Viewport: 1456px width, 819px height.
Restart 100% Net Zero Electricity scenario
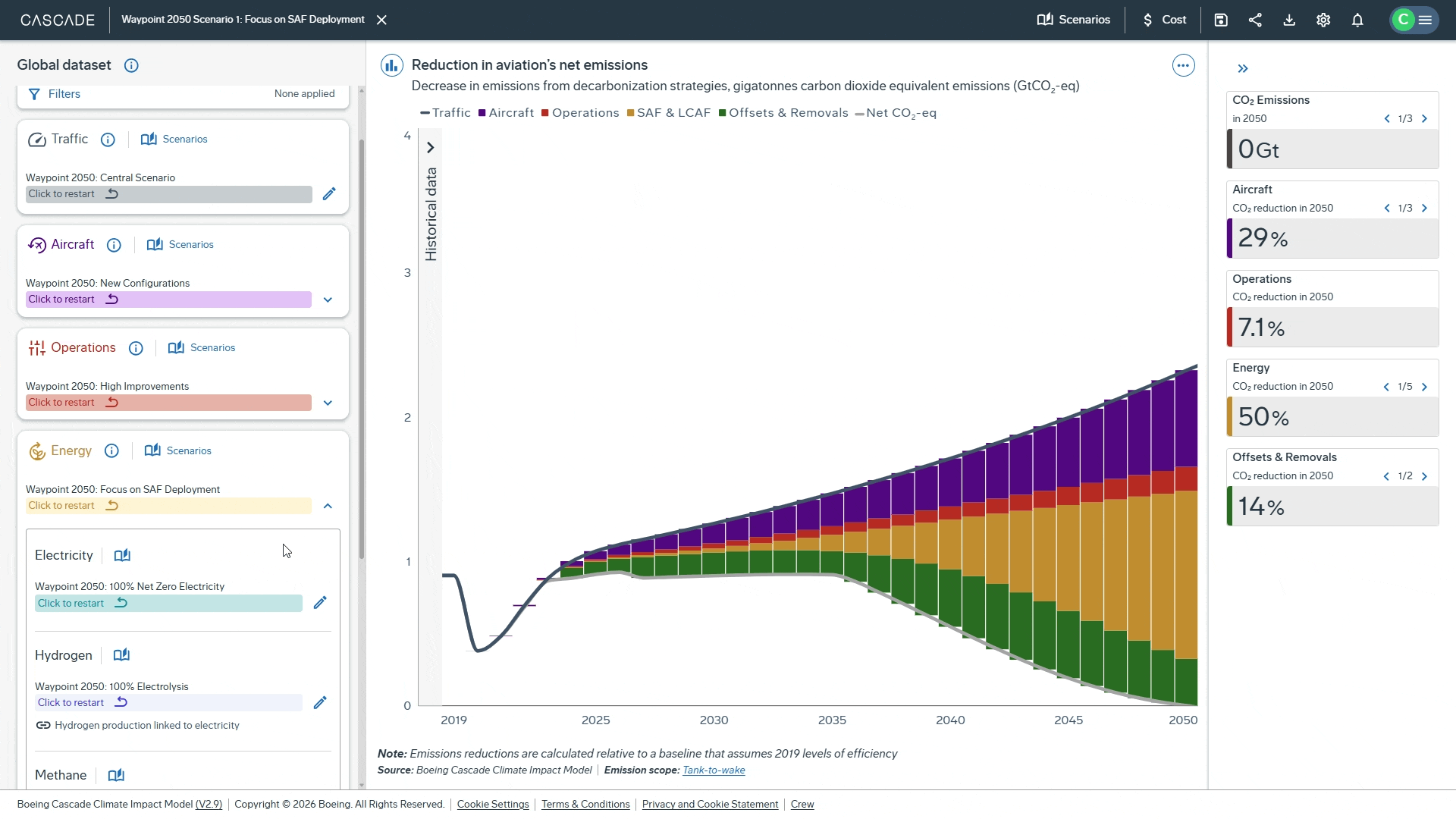click(168, 604)
